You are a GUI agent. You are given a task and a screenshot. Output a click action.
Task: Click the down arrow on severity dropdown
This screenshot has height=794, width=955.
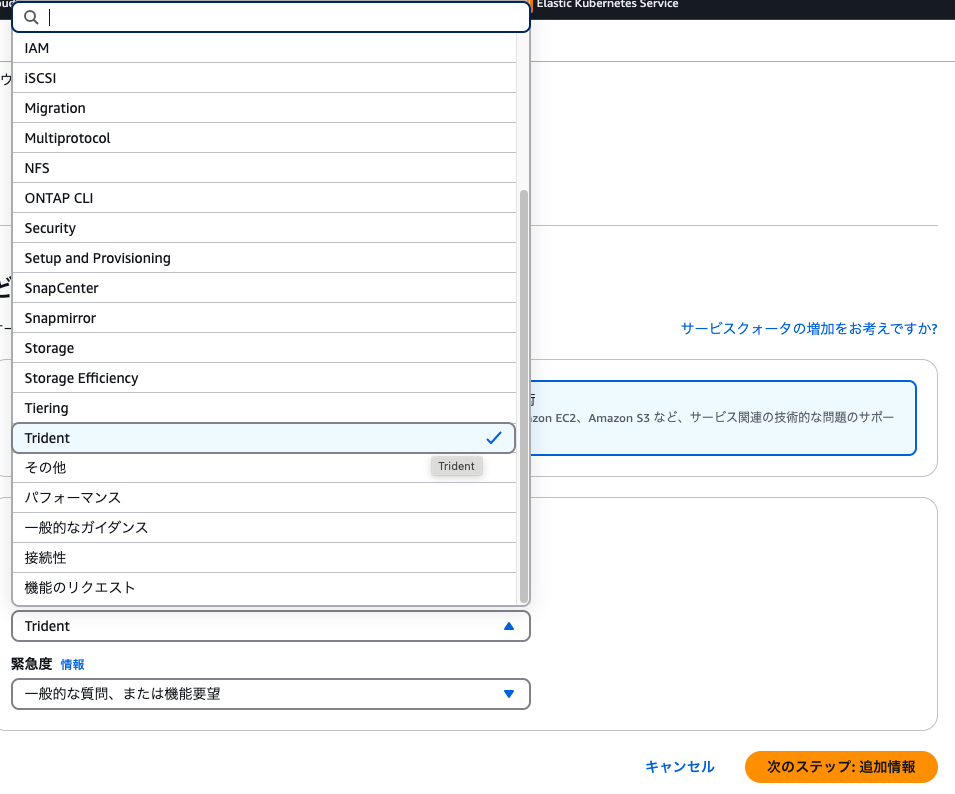(x=509, y=694)
